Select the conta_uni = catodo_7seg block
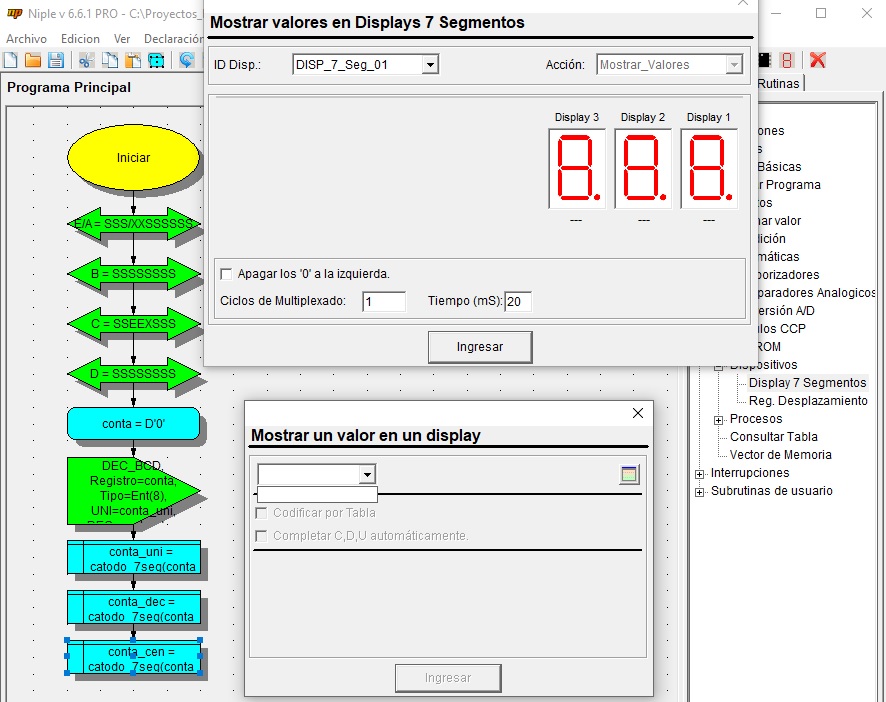886x702 pixels. [x=133, y=558]
